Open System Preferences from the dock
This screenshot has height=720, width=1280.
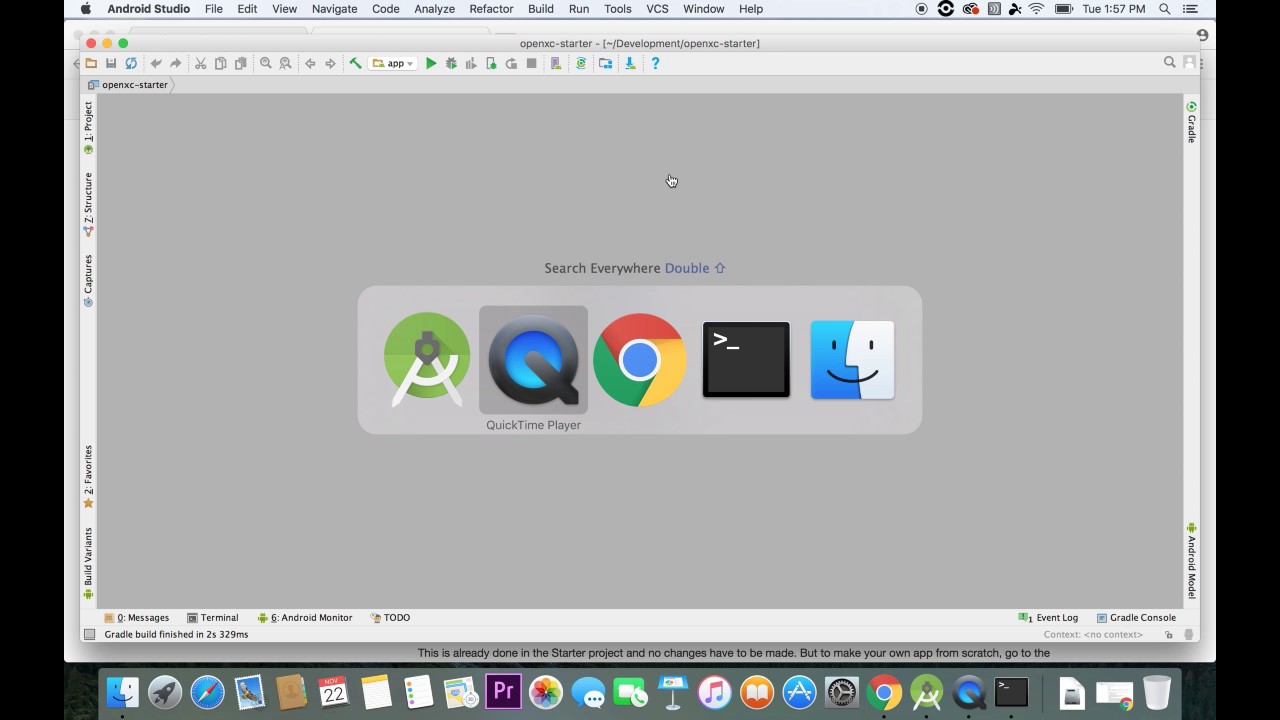tap(842, 692)
